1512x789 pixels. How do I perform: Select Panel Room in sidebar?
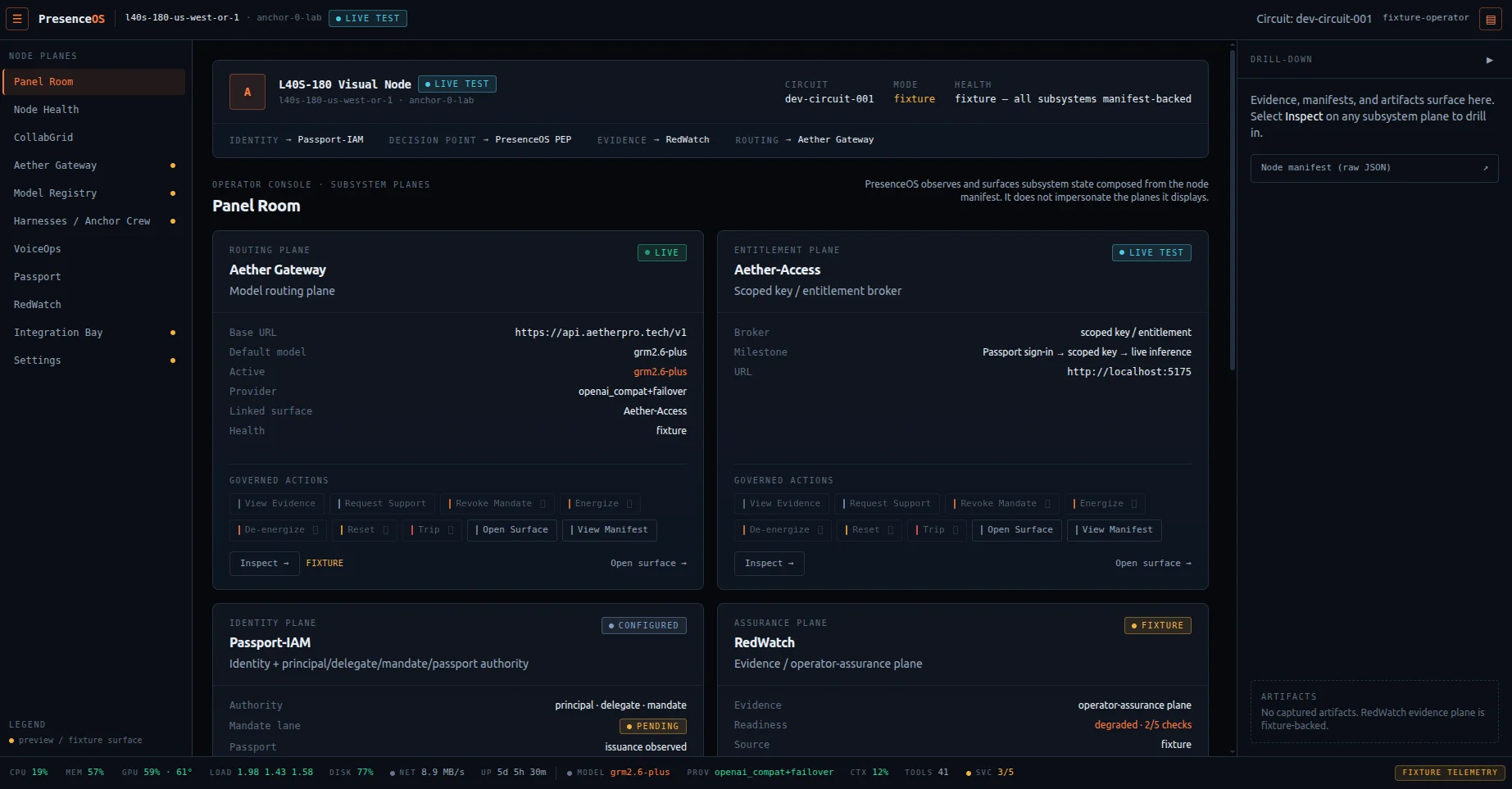coord(94,82)
